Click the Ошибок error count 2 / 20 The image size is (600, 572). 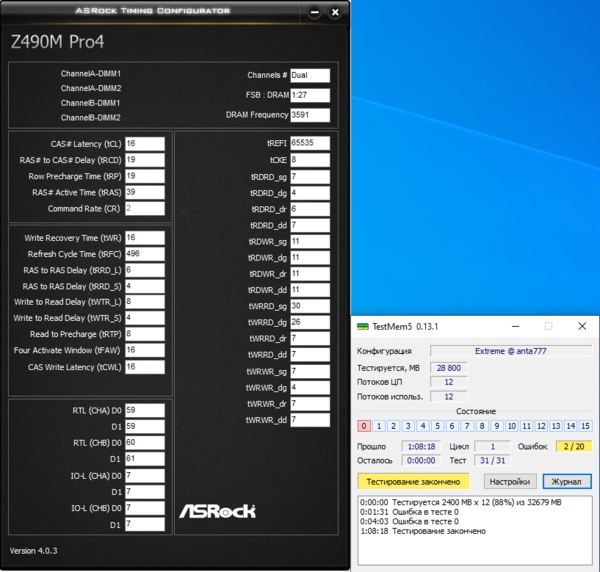click(x=574, y=447)
